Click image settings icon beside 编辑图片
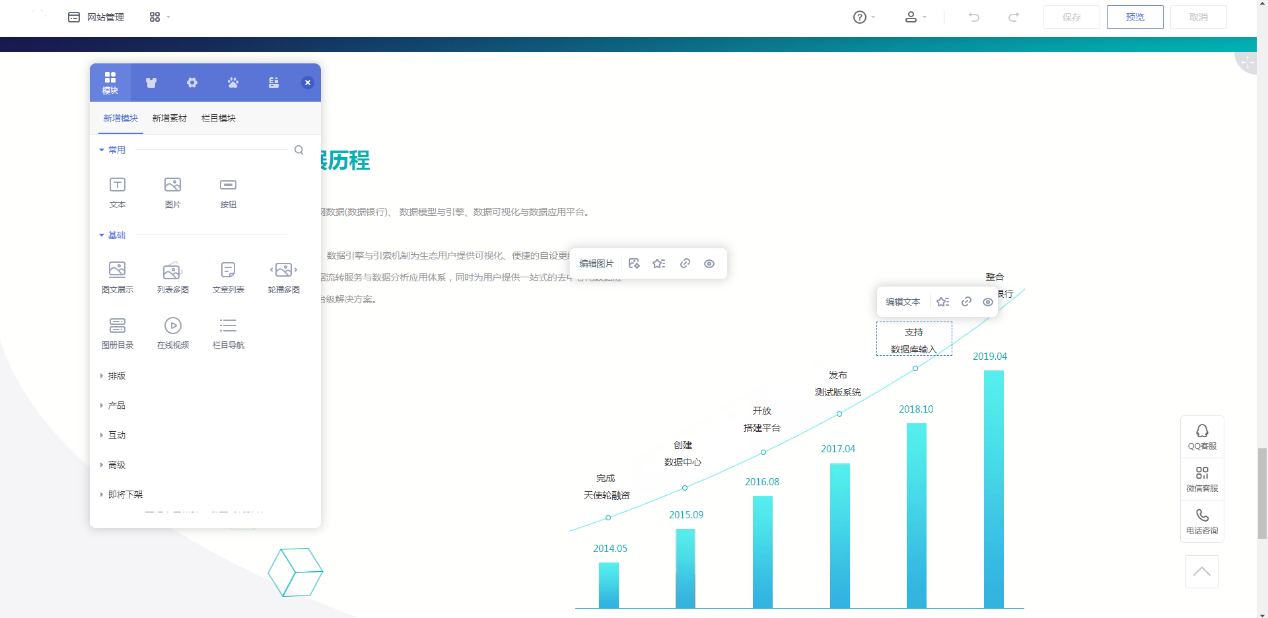This screenshot has width=1268, height=618. click(634, 264)
